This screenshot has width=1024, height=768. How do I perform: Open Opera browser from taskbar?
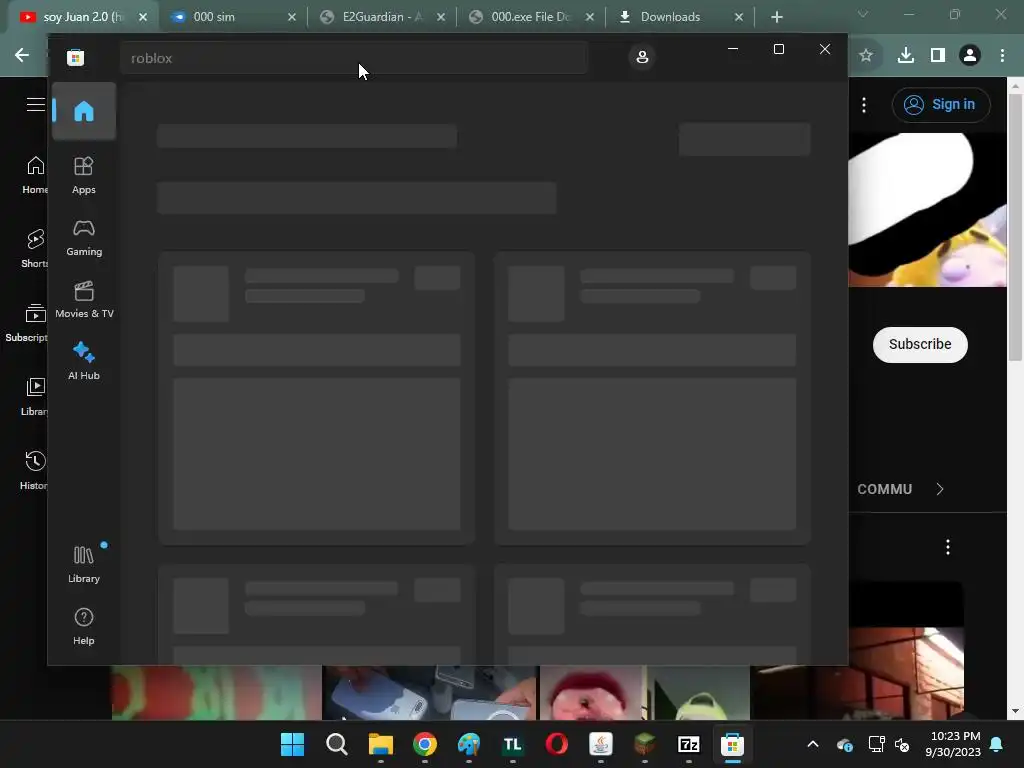[556, 744]
